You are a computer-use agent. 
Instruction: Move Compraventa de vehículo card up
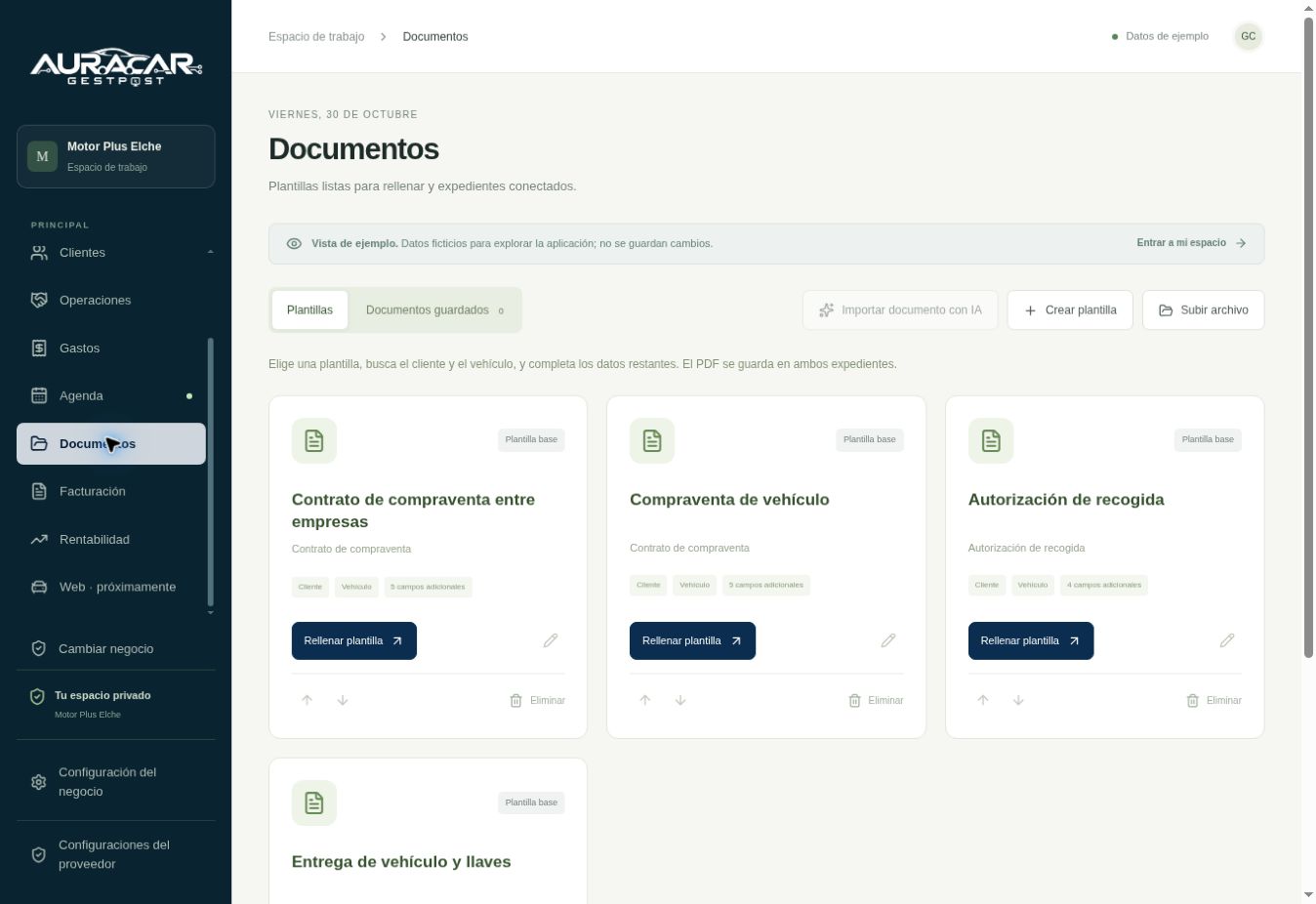[x=645, y=700]
